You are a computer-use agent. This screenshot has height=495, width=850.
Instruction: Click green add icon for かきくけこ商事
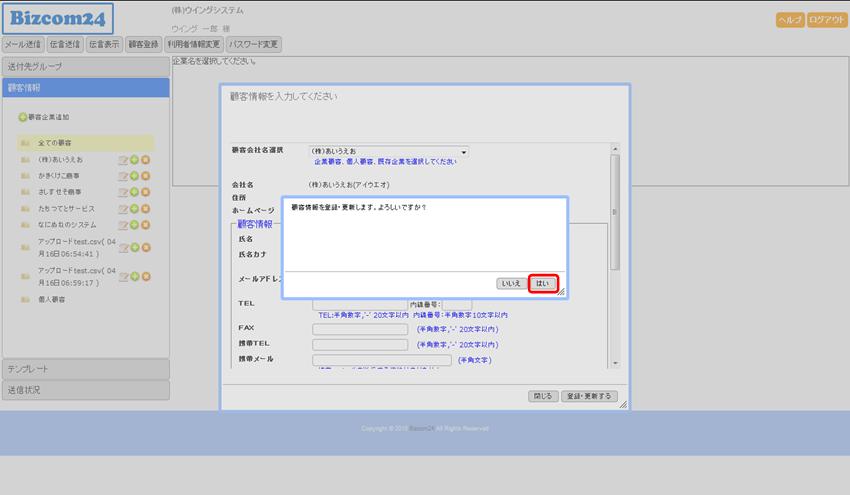pos(134,175)
